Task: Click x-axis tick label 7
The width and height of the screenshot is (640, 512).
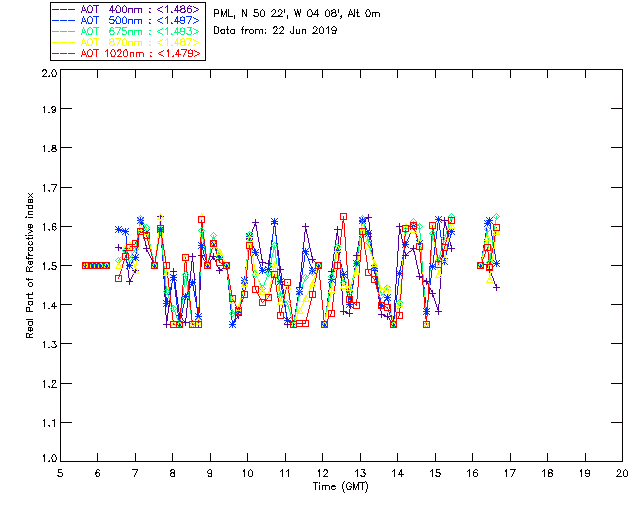Action: click(135, 473)
